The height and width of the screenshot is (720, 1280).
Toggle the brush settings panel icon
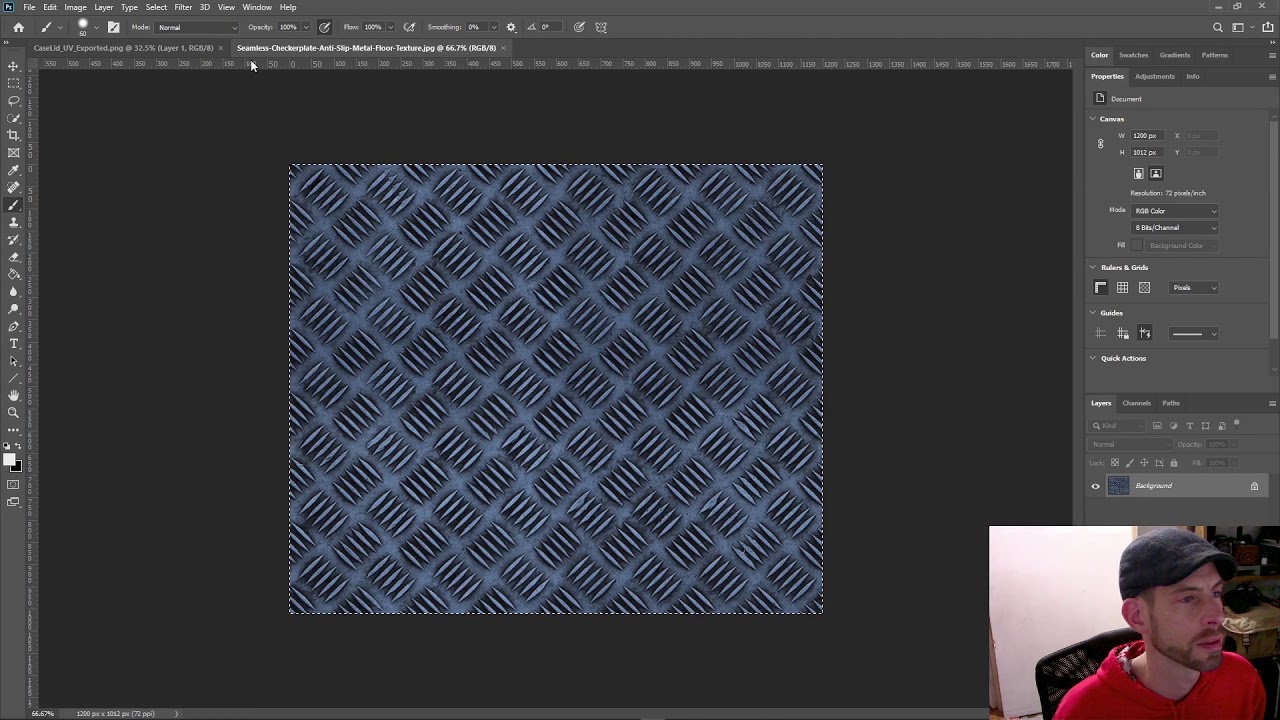click(113, 27)
